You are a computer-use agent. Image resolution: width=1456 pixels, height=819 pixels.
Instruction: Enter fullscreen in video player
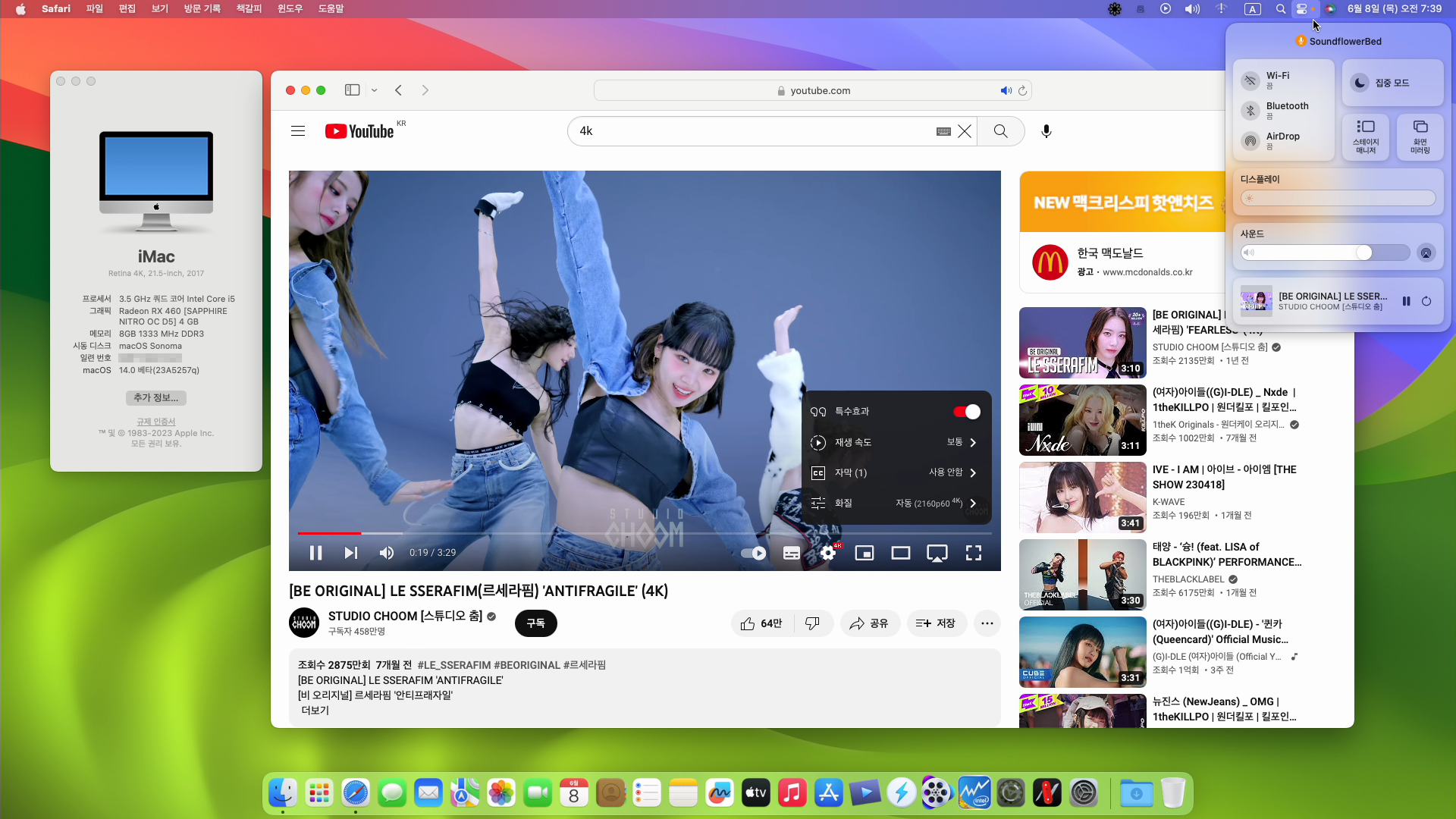pos(974,553)
